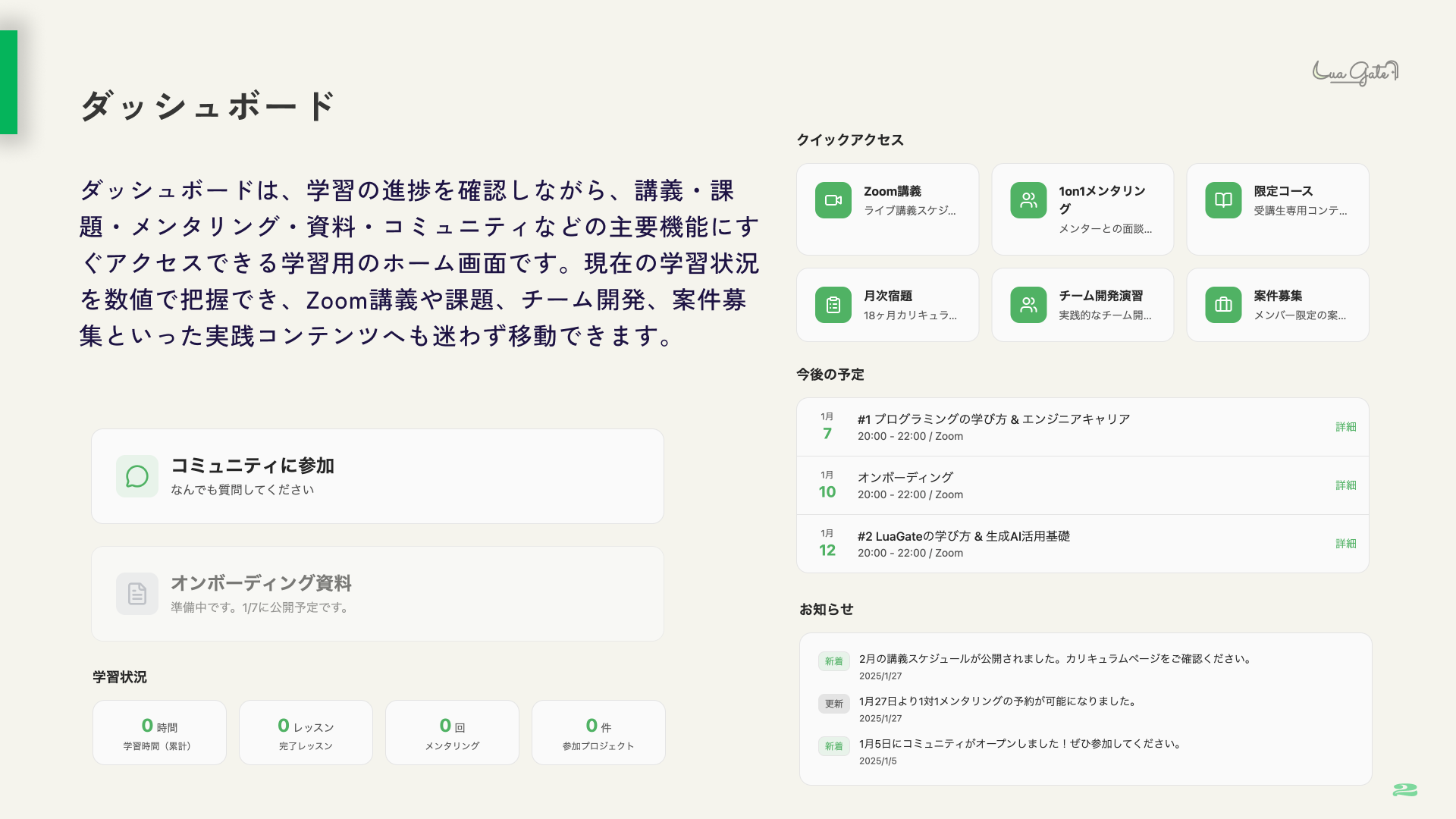
Task: Click the メンタリング count card
Action: [452, 733]
